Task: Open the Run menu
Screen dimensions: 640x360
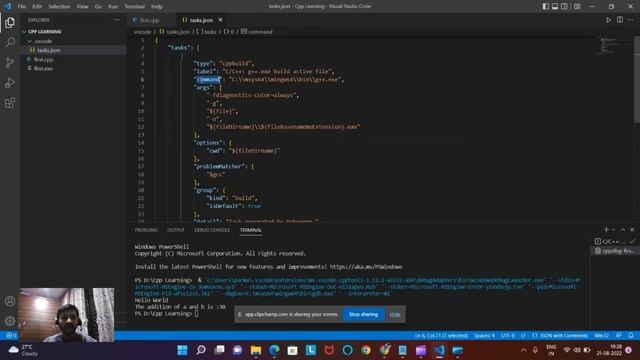Action: [x=113, y=6]
